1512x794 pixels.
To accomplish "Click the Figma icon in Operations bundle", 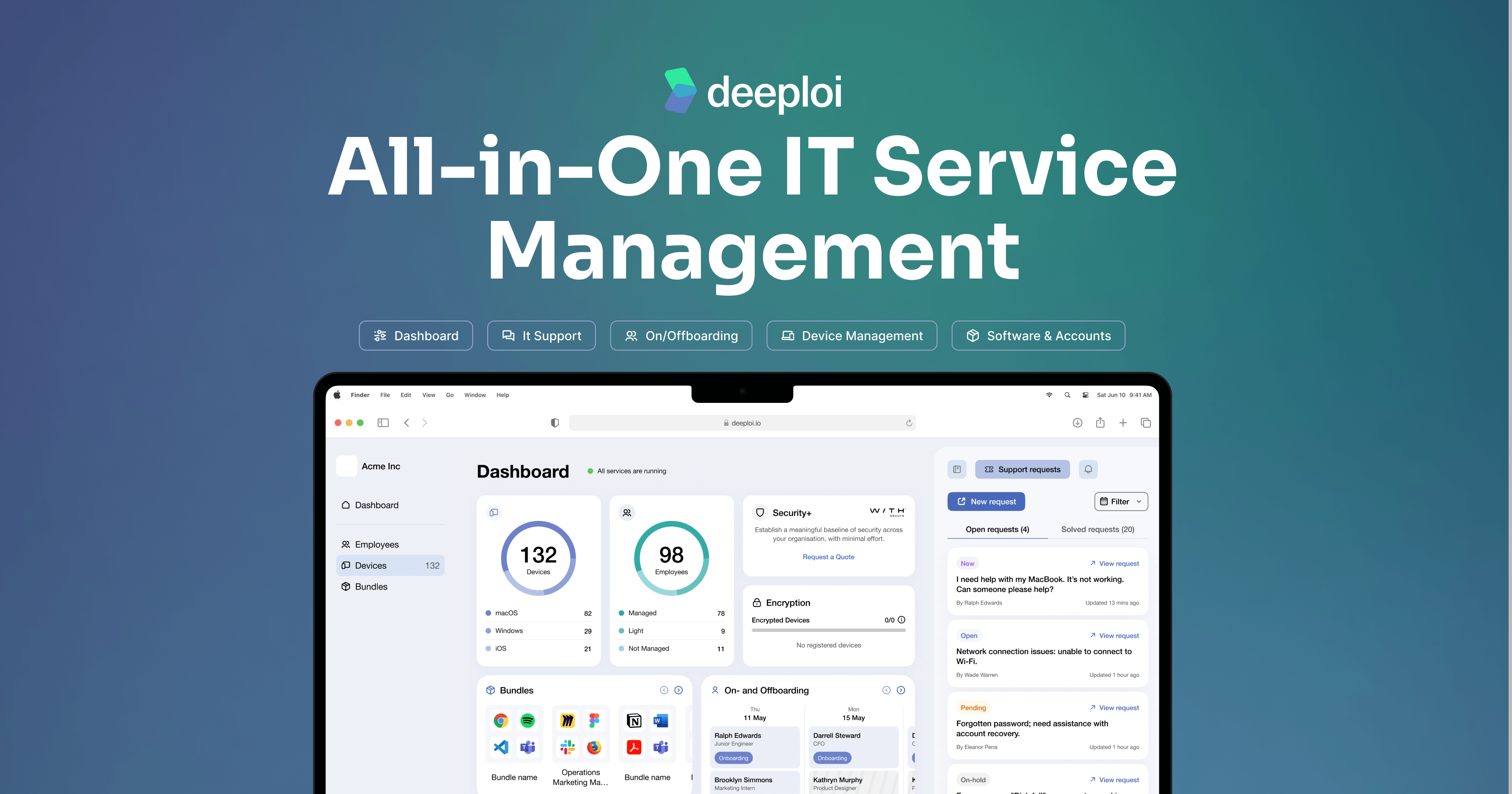I will pyautogui.click(x=594, y=720).
